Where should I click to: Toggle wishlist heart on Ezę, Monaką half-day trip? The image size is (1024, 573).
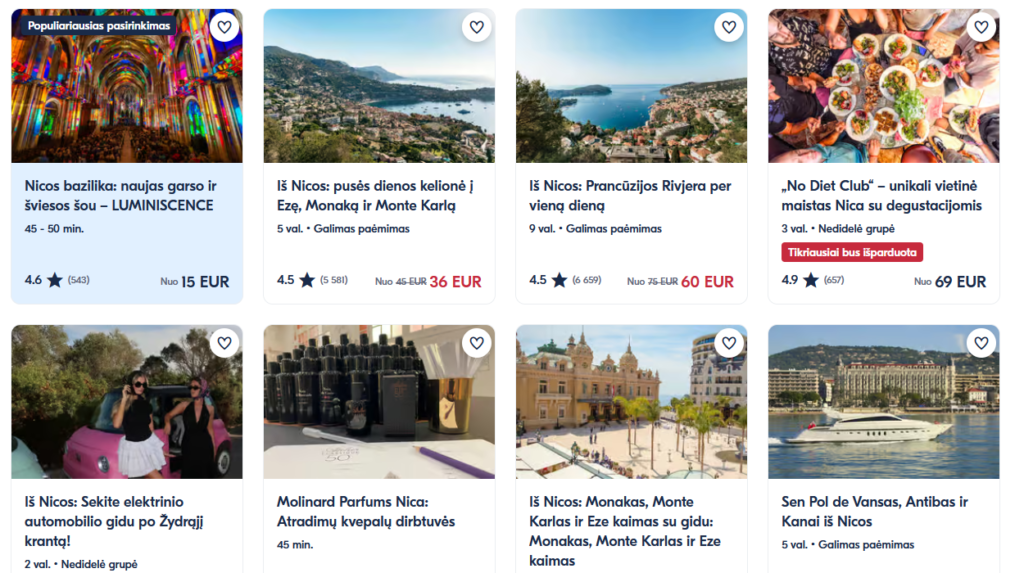pyautogui.click(x=476, y=27)
